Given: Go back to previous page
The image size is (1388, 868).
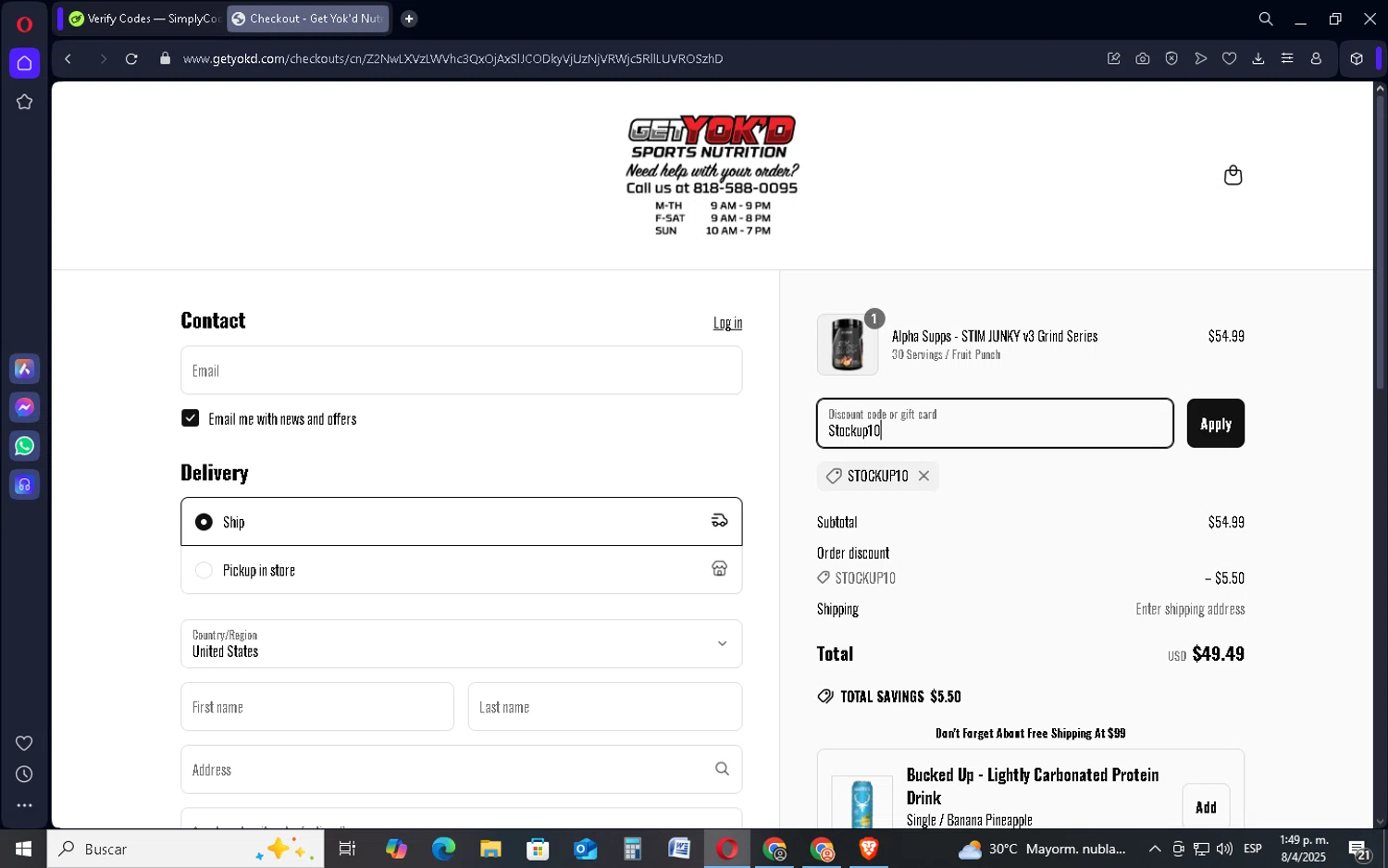Looking at the screenshot, I should [68, 58].
